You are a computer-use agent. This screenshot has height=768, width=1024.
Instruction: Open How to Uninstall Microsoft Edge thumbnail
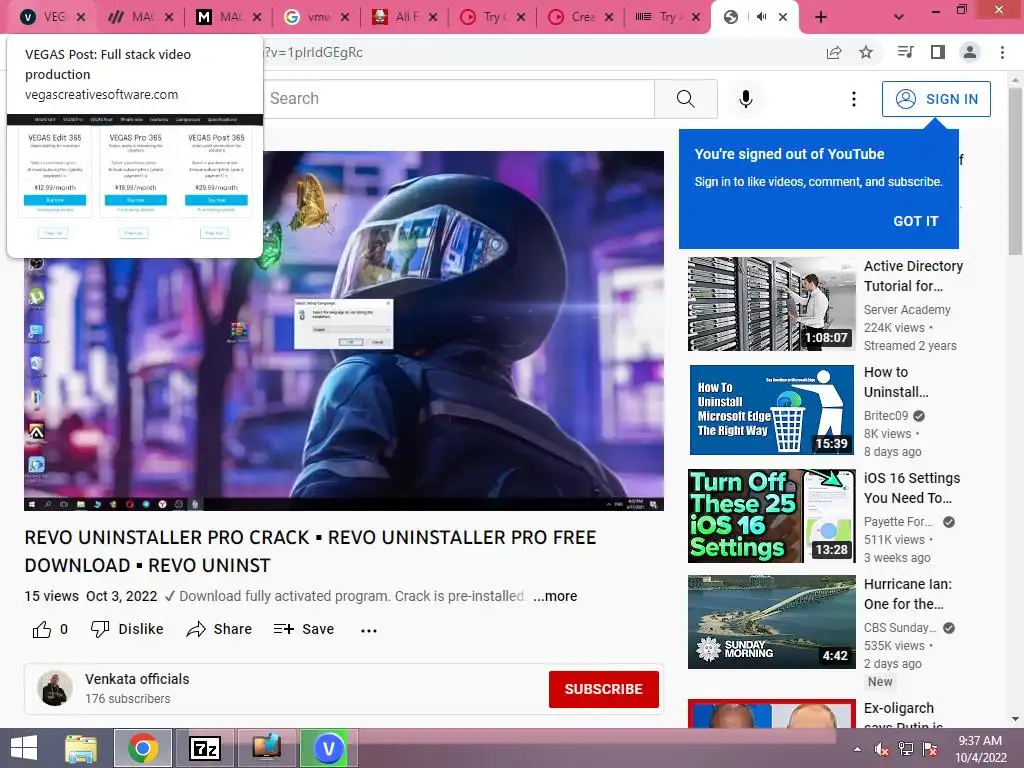tap(771, 409)
